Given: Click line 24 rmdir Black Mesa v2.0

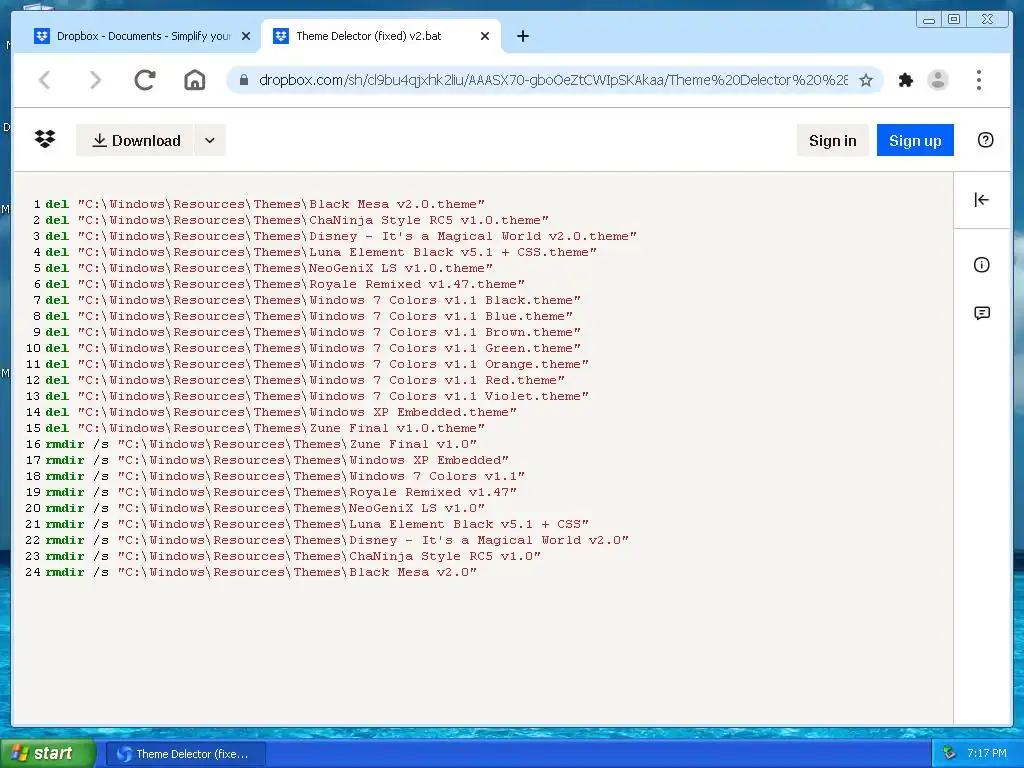Looking at the screenshot, I should [261, 572].
